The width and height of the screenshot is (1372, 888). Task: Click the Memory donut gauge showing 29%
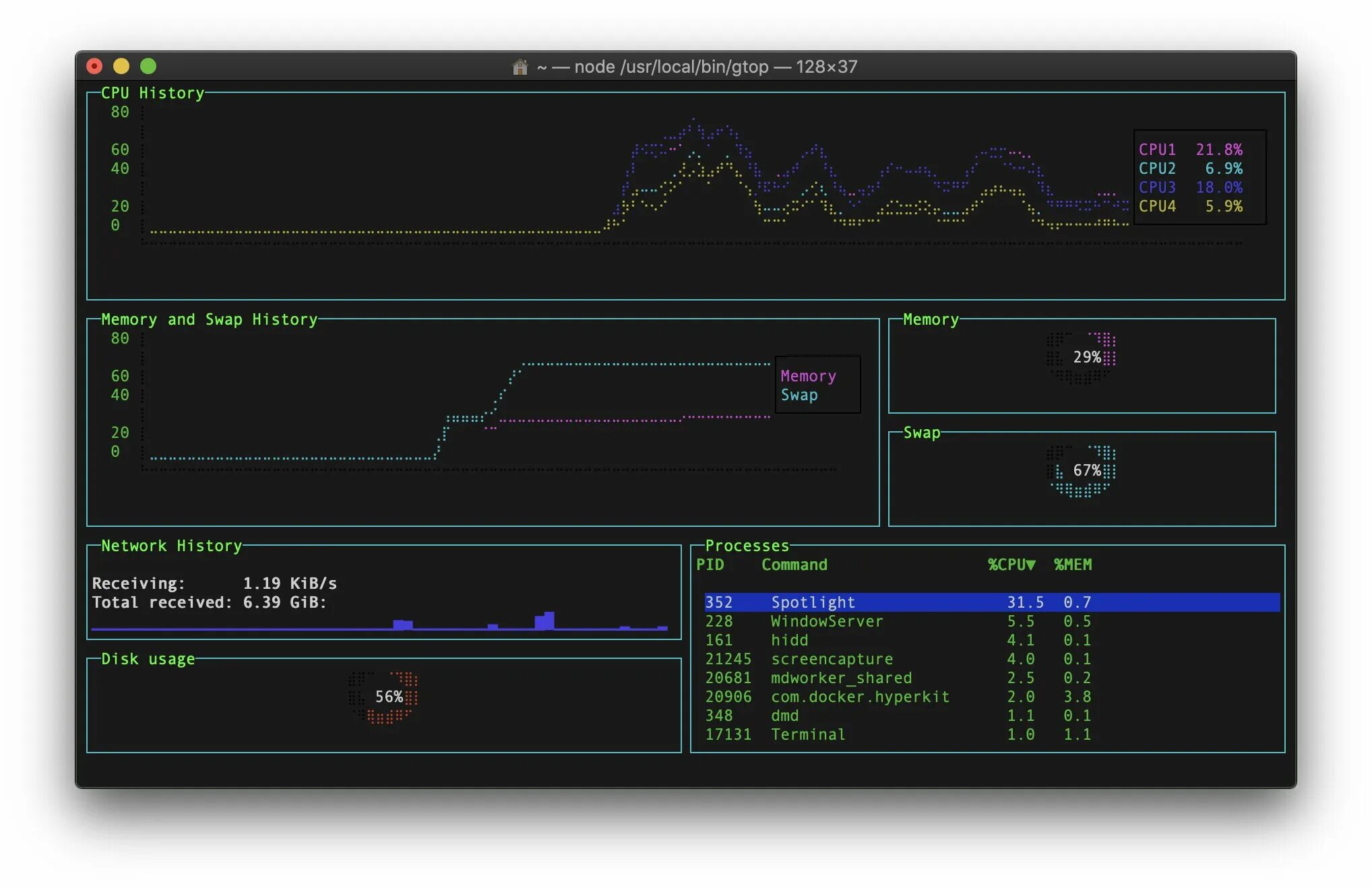pos(1082,357)
